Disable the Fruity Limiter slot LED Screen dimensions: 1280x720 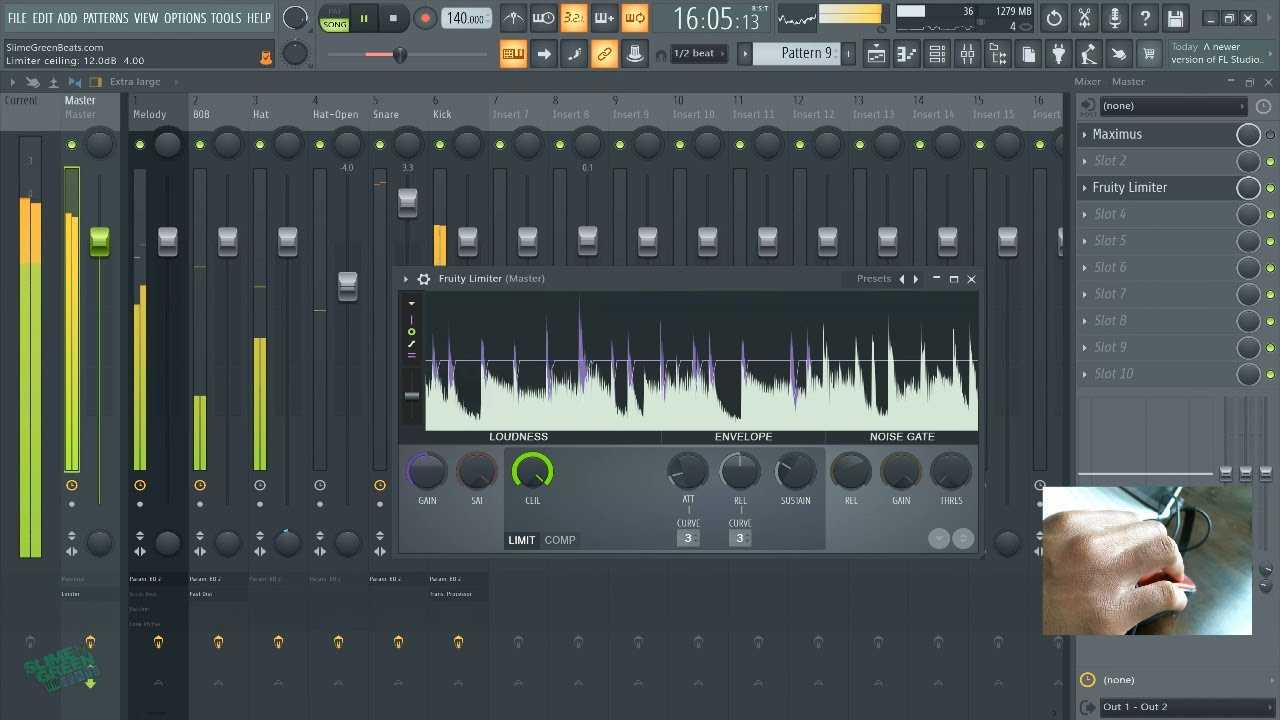pyautogui.click(x=1271, y=188)
